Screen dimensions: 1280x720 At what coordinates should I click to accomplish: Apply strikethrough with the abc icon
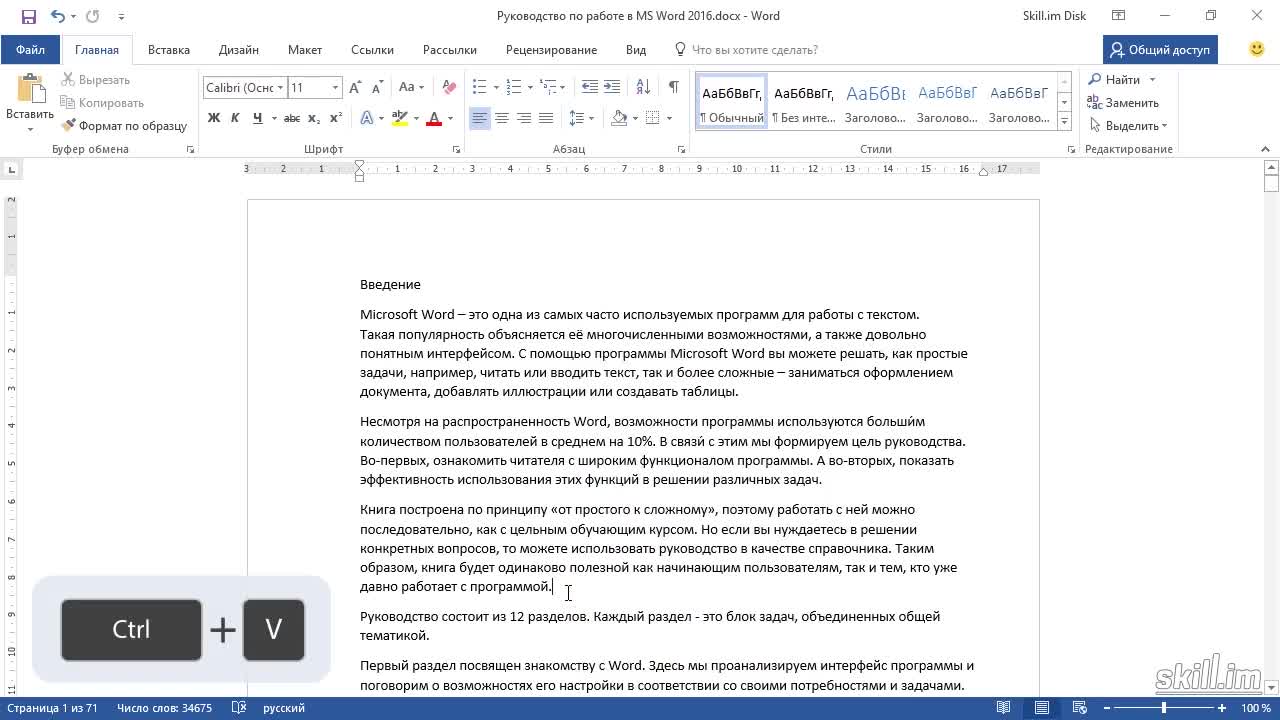[x=291, y=118]
